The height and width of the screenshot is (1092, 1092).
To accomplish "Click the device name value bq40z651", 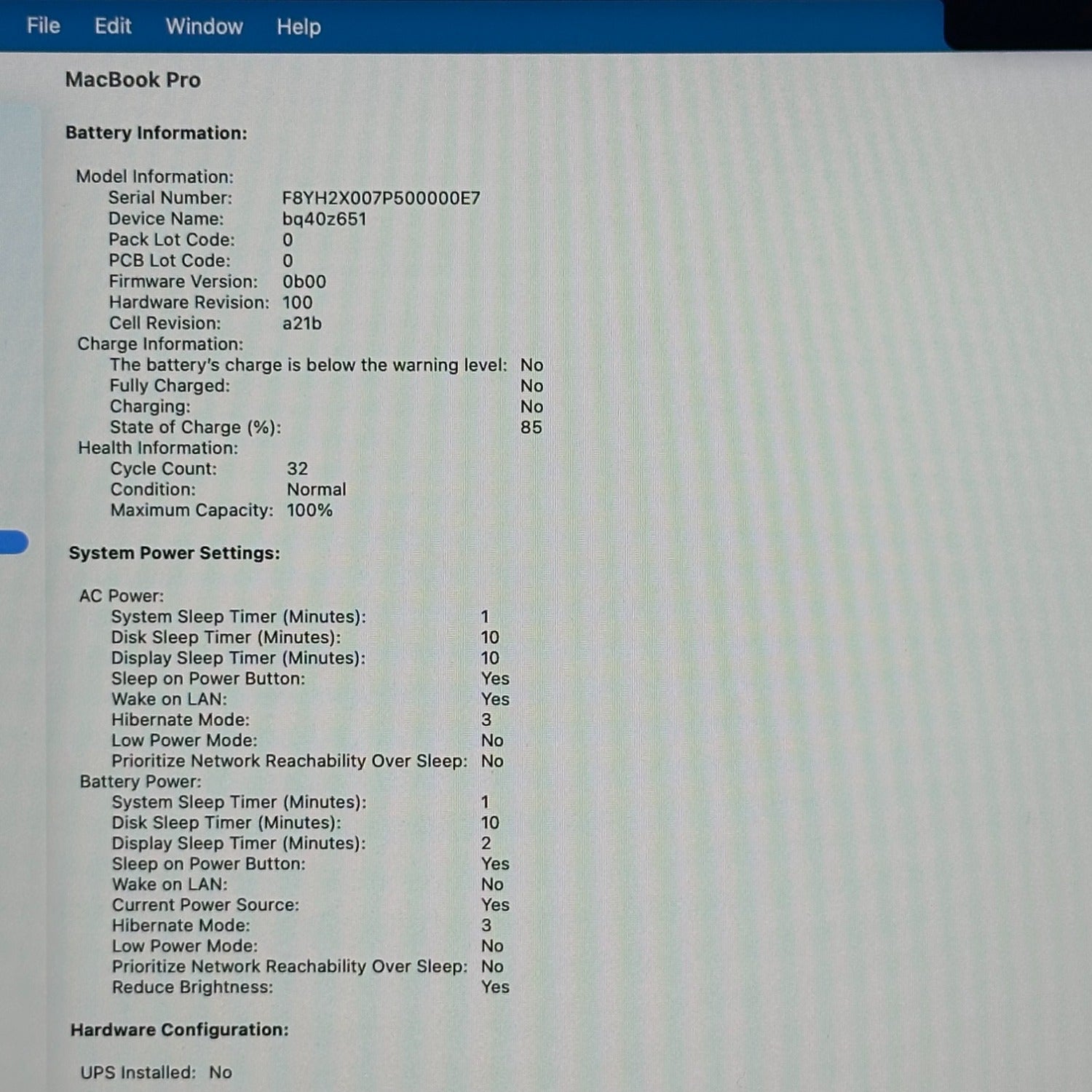I will [x=324, y=219].
